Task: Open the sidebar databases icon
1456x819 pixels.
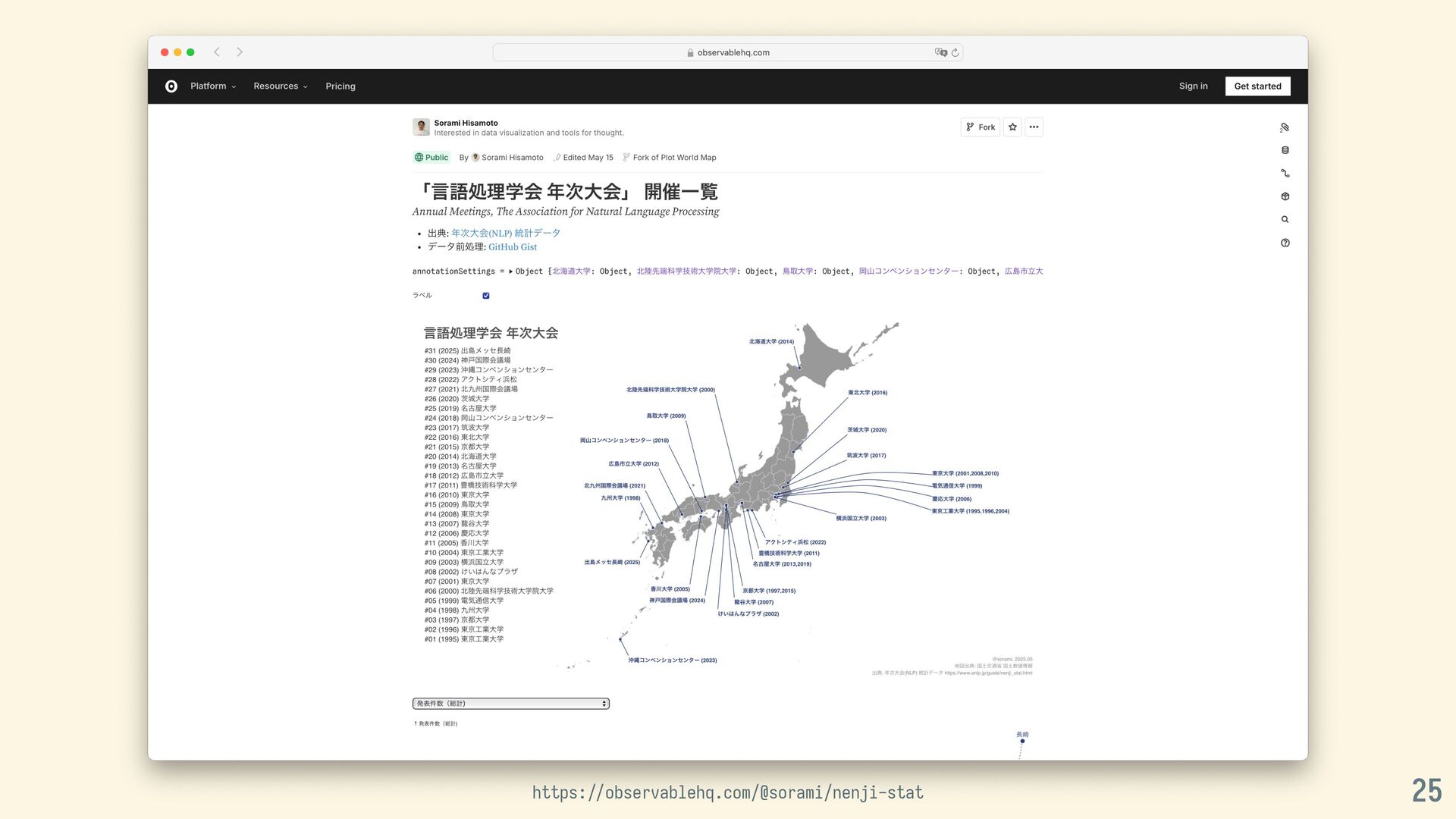Action: pyautogui.click(x=1285, y=150)
